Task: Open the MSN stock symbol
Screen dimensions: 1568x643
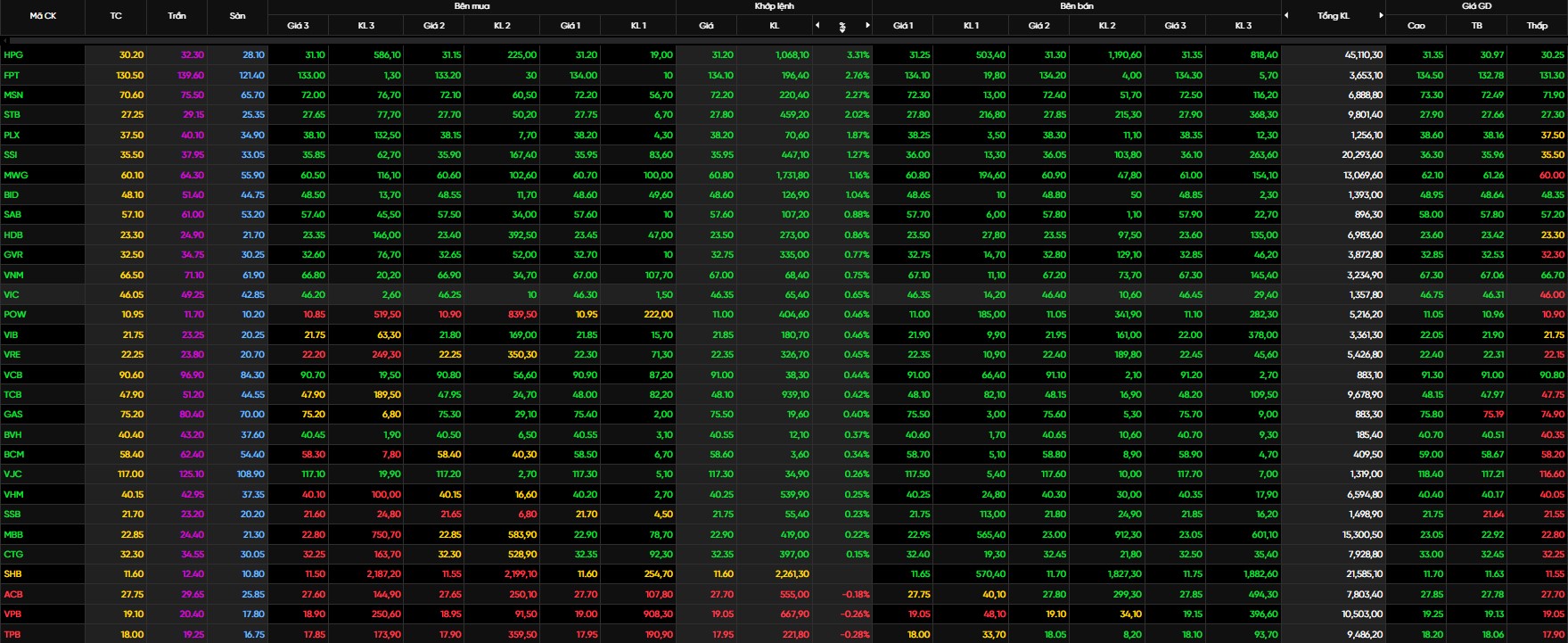Action: click(x=13, y=95)
